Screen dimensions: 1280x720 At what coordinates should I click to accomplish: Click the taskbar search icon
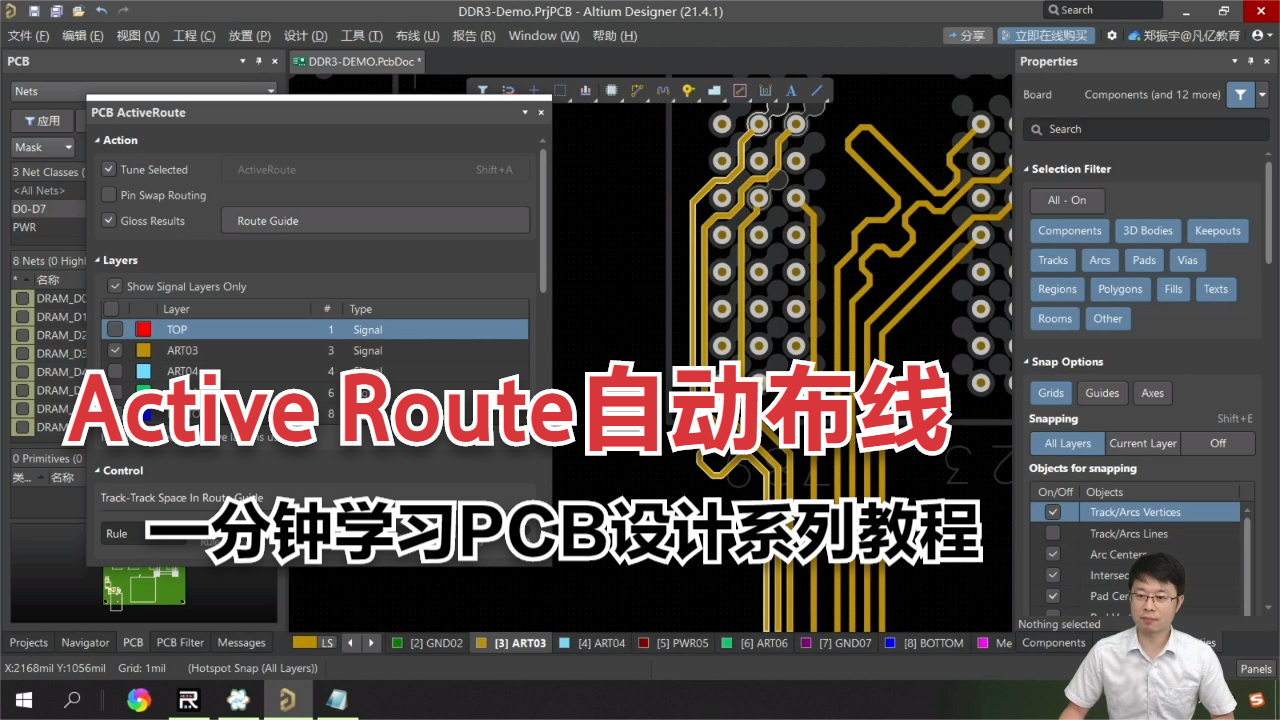coord(72,700)
